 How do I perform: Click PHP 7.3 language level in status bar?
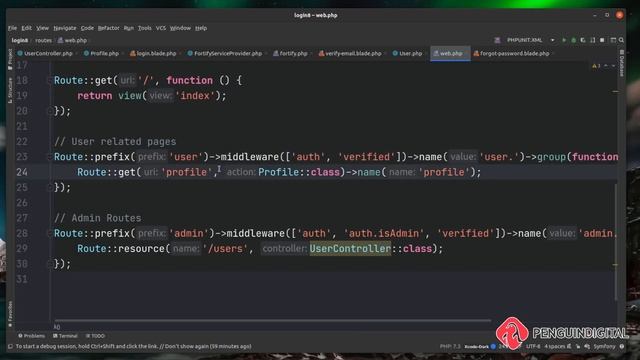450,347
